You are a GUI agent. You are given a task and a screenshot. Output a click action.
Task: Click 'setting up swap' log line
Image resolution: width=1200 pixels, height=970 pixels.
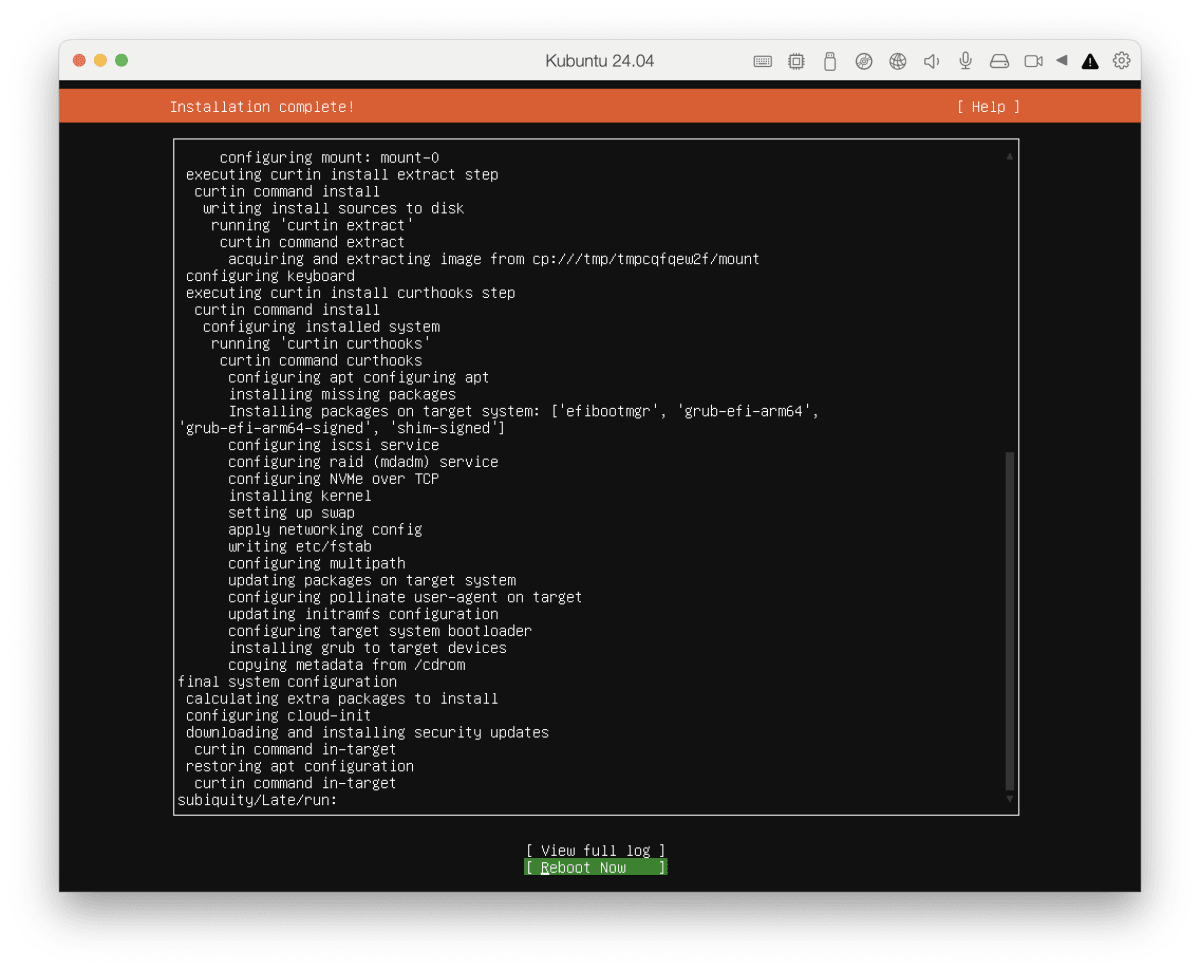[291, 513]
